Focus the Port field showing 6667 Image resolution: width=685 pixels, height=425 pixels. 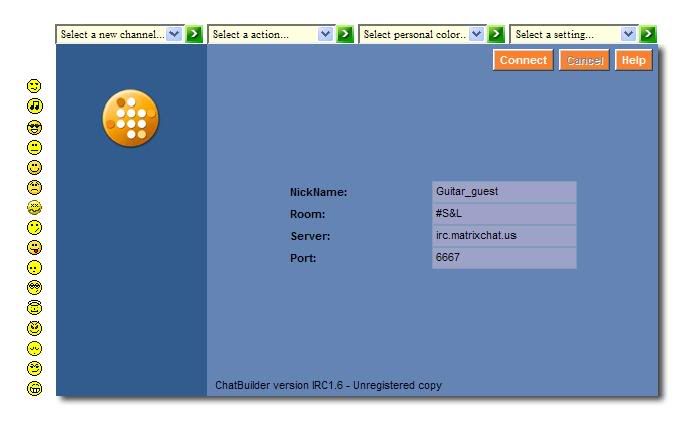[504, 258]
